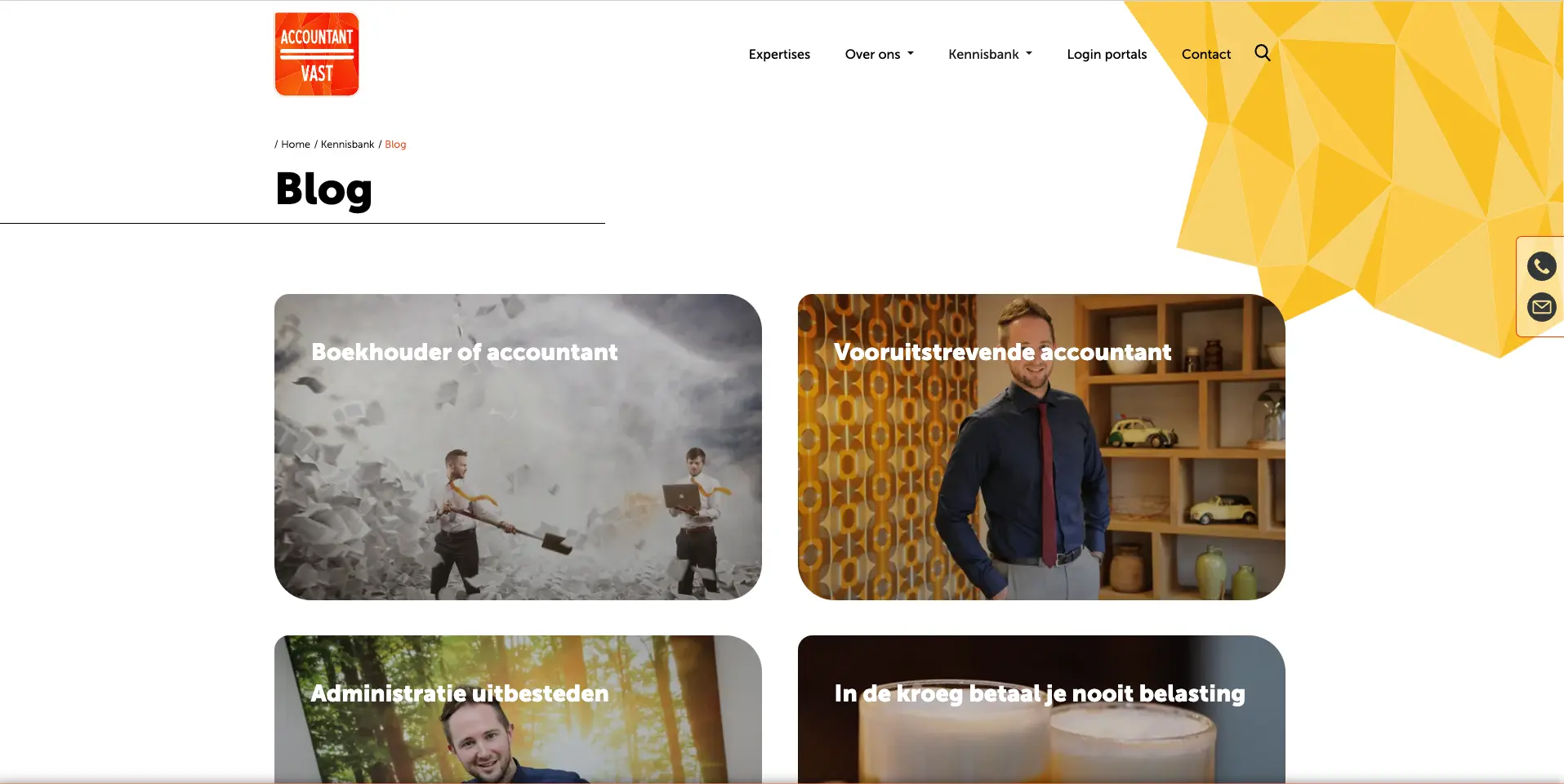Screen dimensions: 1564x784
Task: Open the Vooruitstrevende accountant article
Action: click(1041, 447)
